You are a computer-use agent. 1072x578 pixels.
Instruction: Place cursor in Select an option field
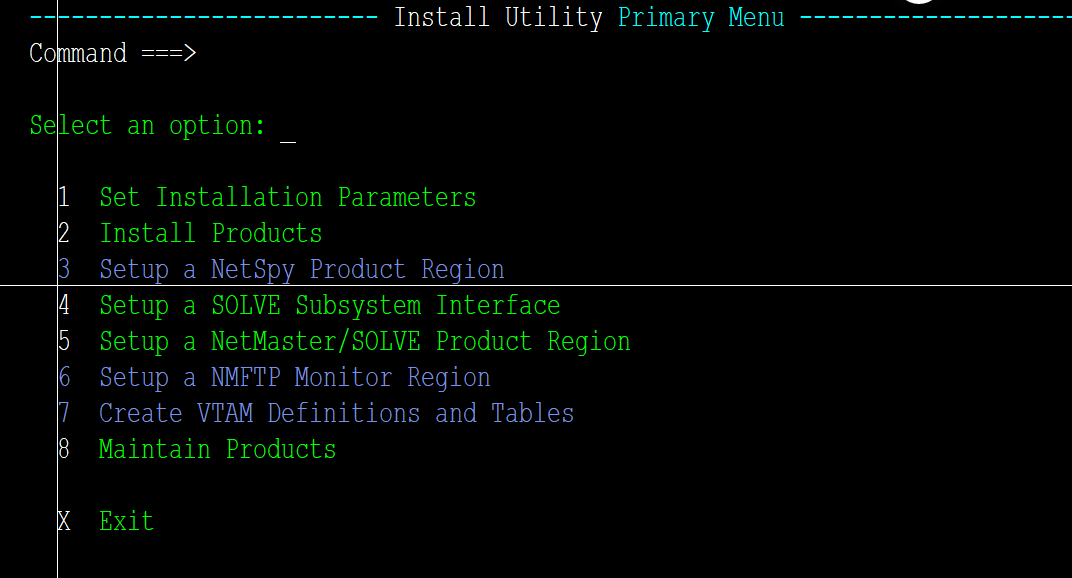point(288,127)
